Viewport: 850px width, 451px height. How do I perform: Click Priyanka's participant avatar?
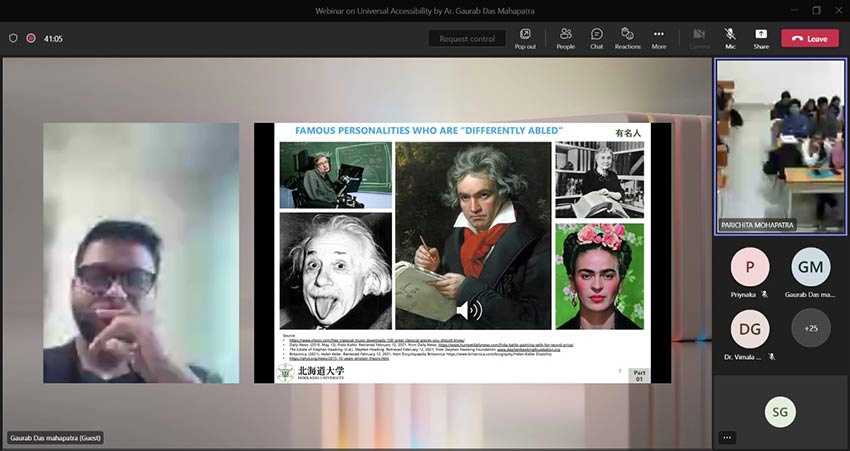click(750, 267)
